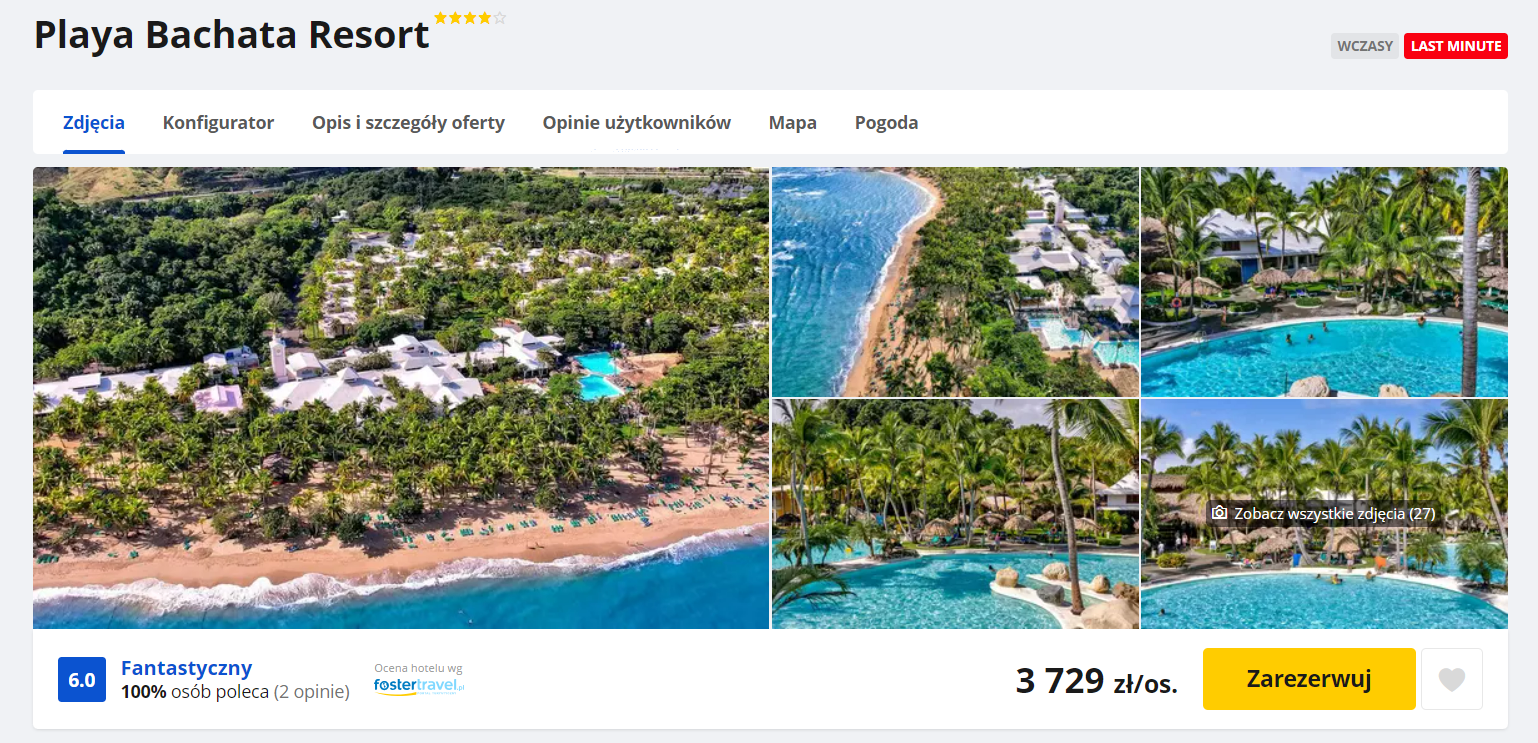The height and width of the screenshot is (743, 1538).
Task: Click the Fantastyczny rating link
Action: (186, 668)
